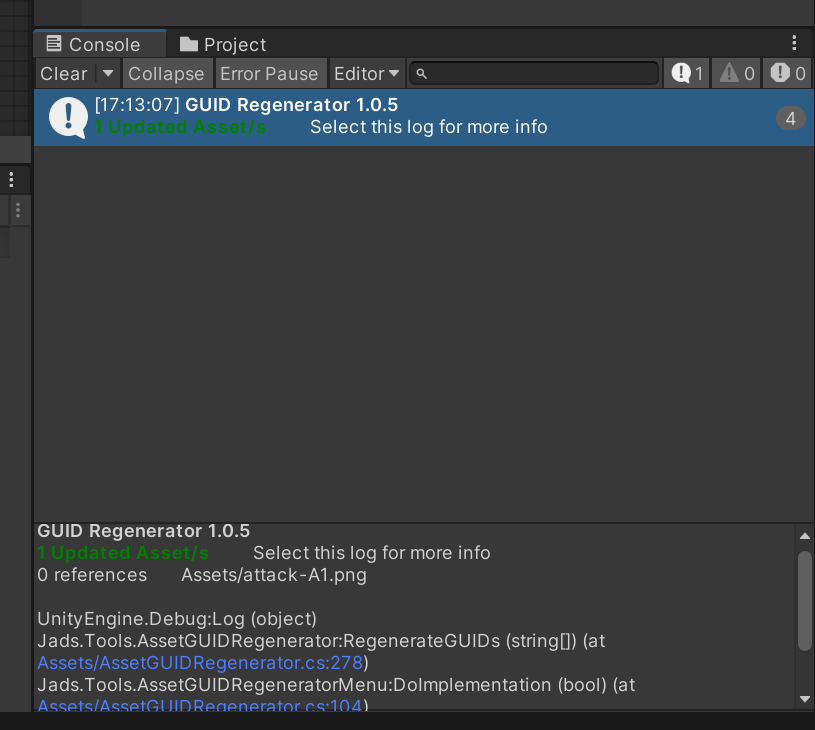Open AssetGUIDRegenerator.cs:278 source link
The image size is (815, 730).
pyautogui.click(x=200, y=663)
